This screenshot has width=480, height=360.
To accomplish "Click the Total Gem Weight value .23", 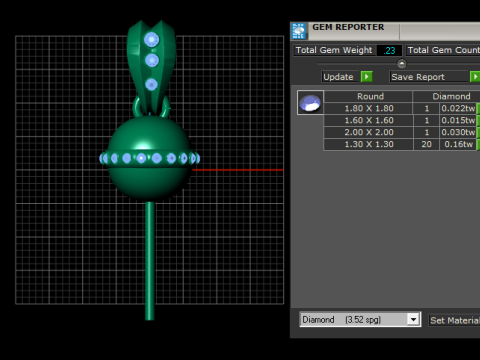I will point(389,50).
